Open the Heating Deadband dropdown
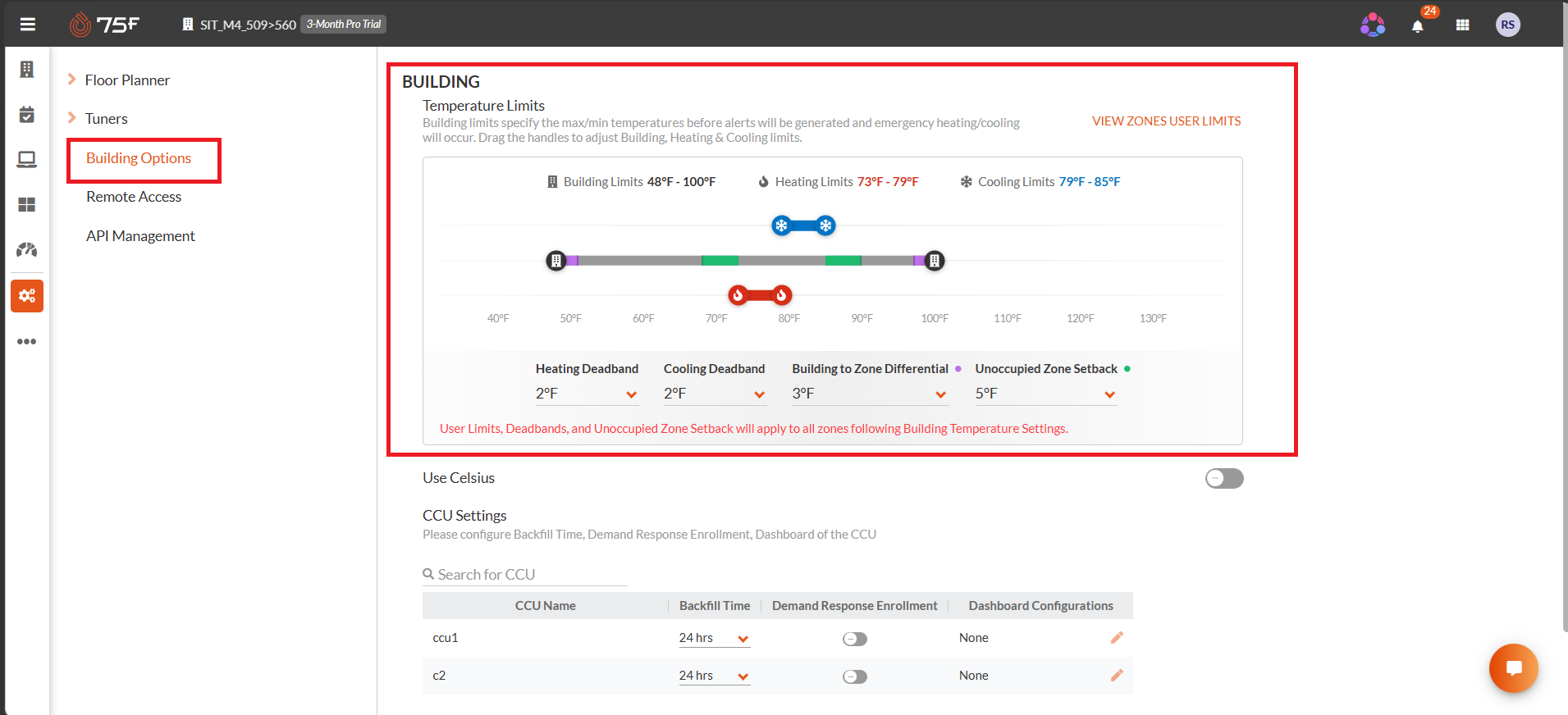 coord(587,394)
